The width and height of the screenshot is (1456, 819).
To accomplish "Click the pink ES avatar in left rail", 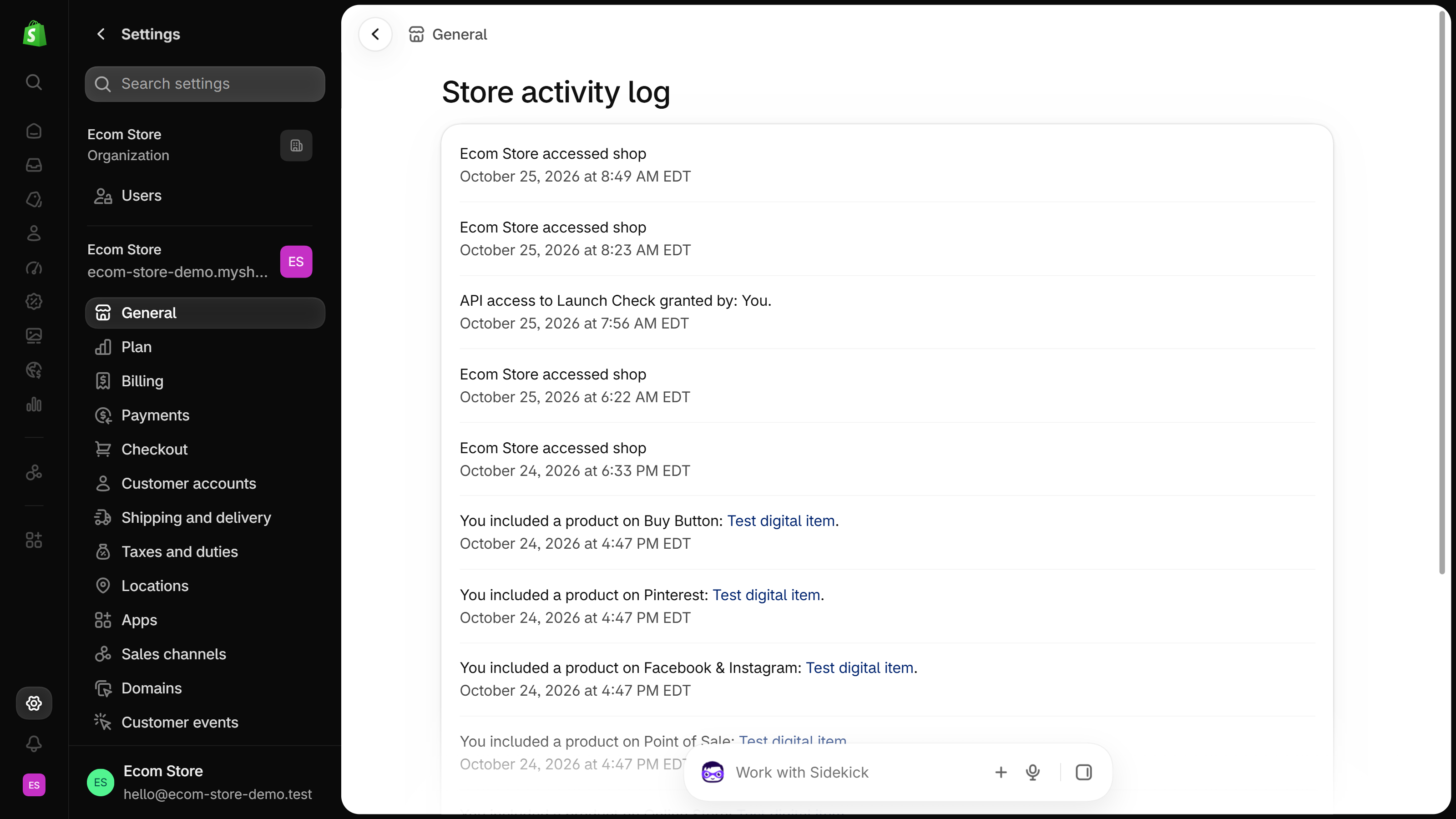I will (x=34, y=785).
